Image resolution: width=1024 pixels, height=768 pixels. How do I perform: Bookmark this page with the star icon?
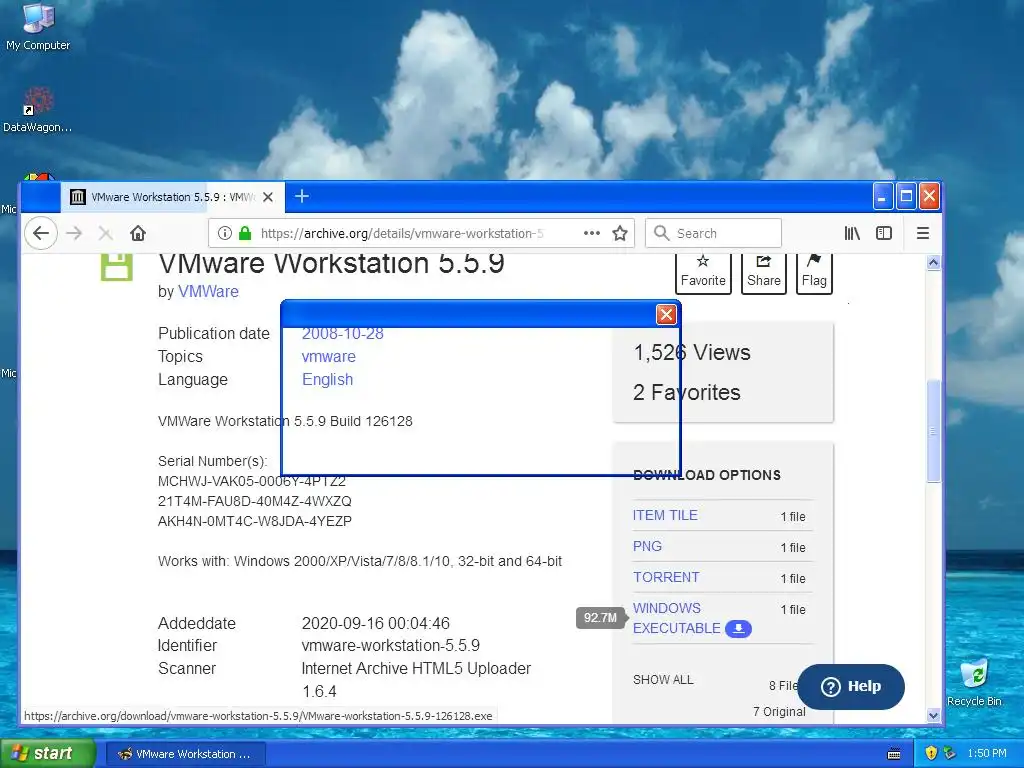pyautogui.click(x=620, y=233)
